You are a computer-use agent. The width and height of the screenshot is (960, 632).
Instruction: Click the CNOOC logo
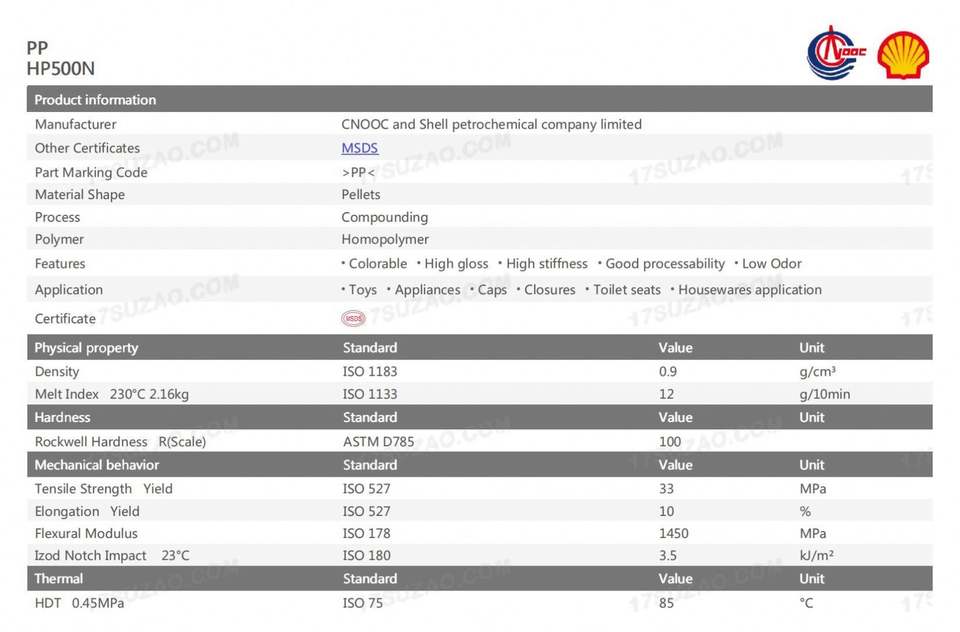[836, 53]
